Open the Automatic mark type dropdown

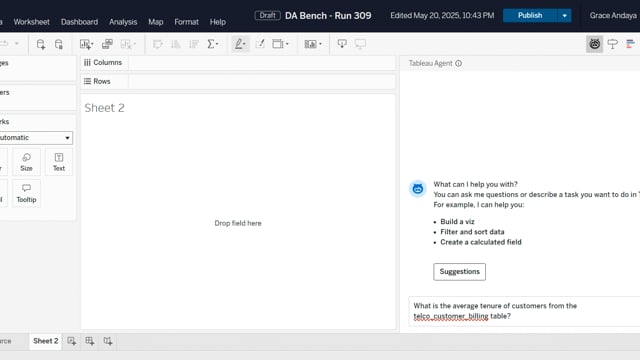pyautogui.click(x=36, y=138)
